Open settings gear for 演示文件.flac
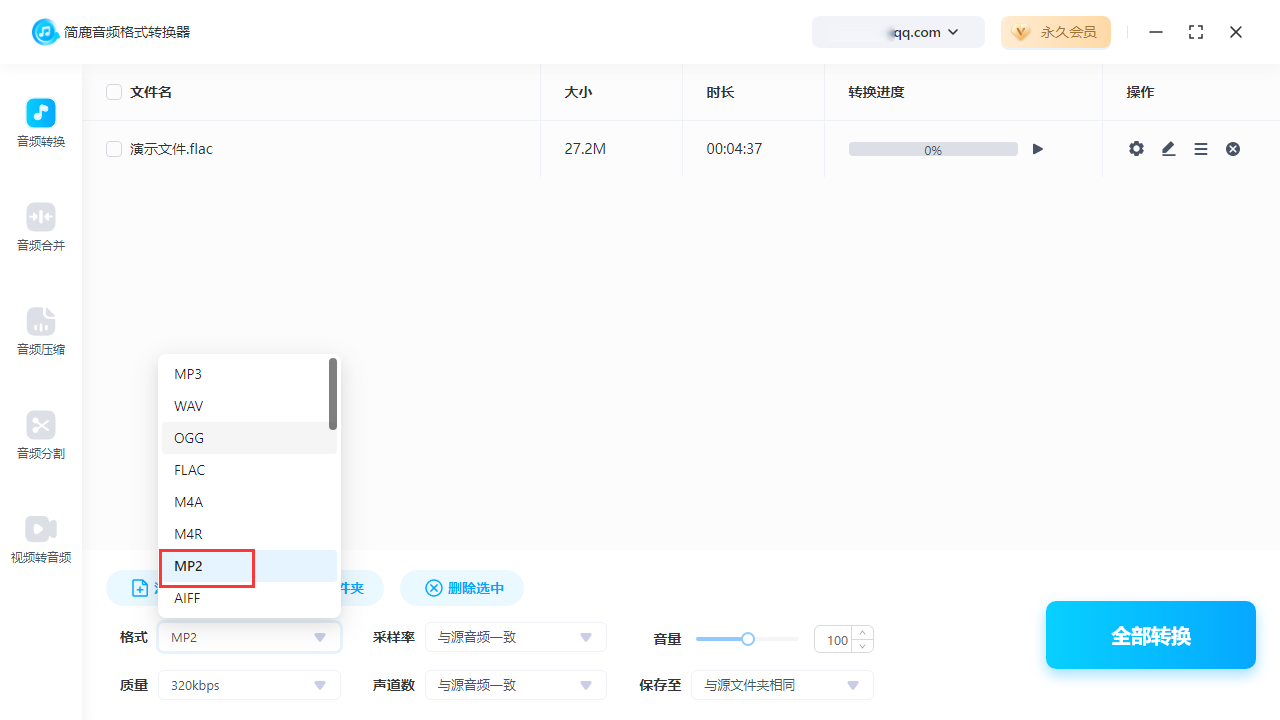The image size is (1280, 720). pos(1136,148)
